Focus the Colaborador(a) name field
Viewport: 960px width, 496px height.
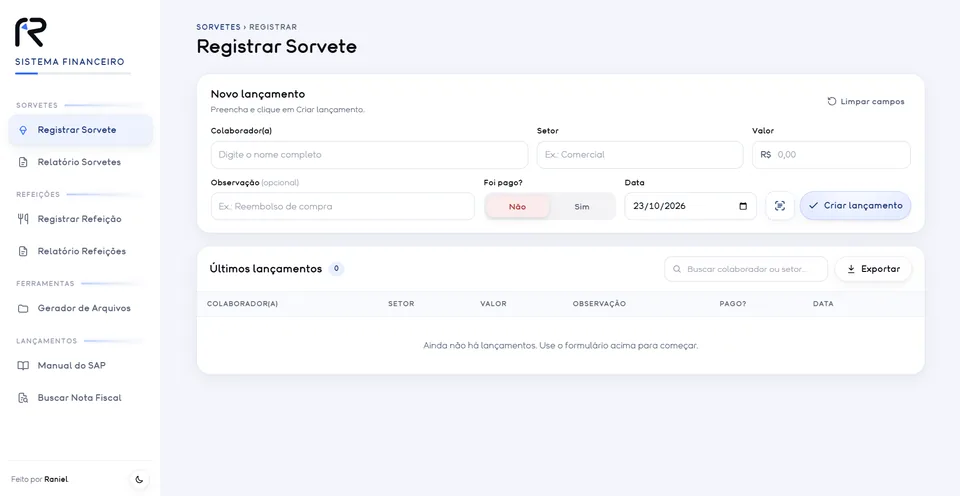[x=369, y=155]
